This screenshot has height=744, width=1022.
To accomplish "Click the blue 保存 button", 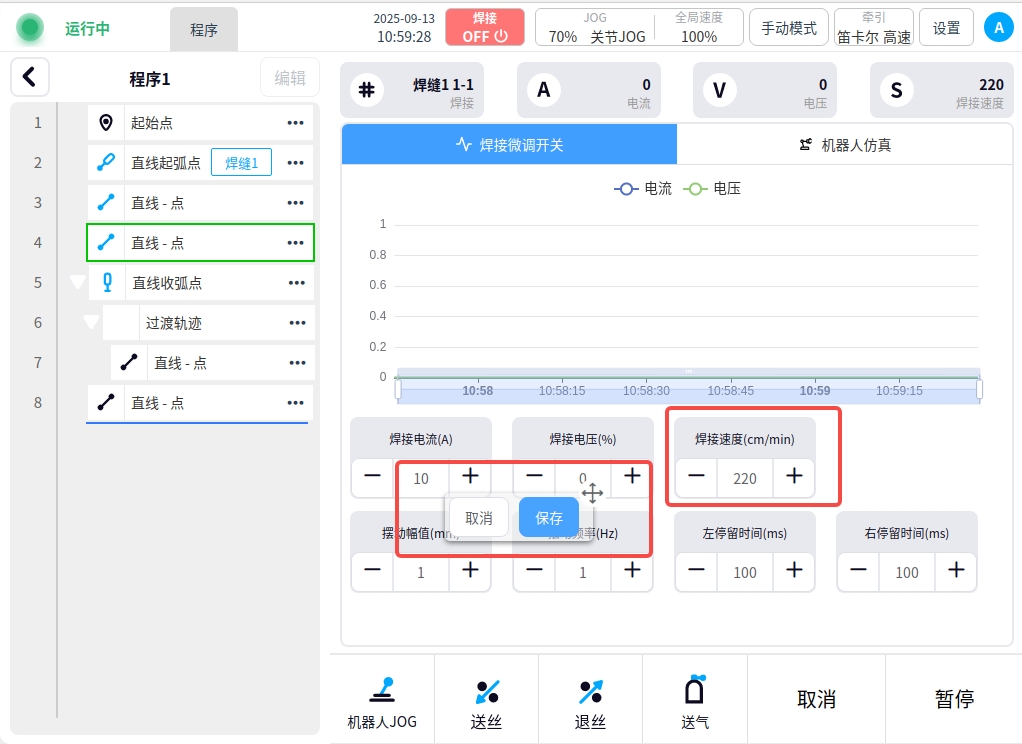I will pyautogui.click(x=549, y=518).
